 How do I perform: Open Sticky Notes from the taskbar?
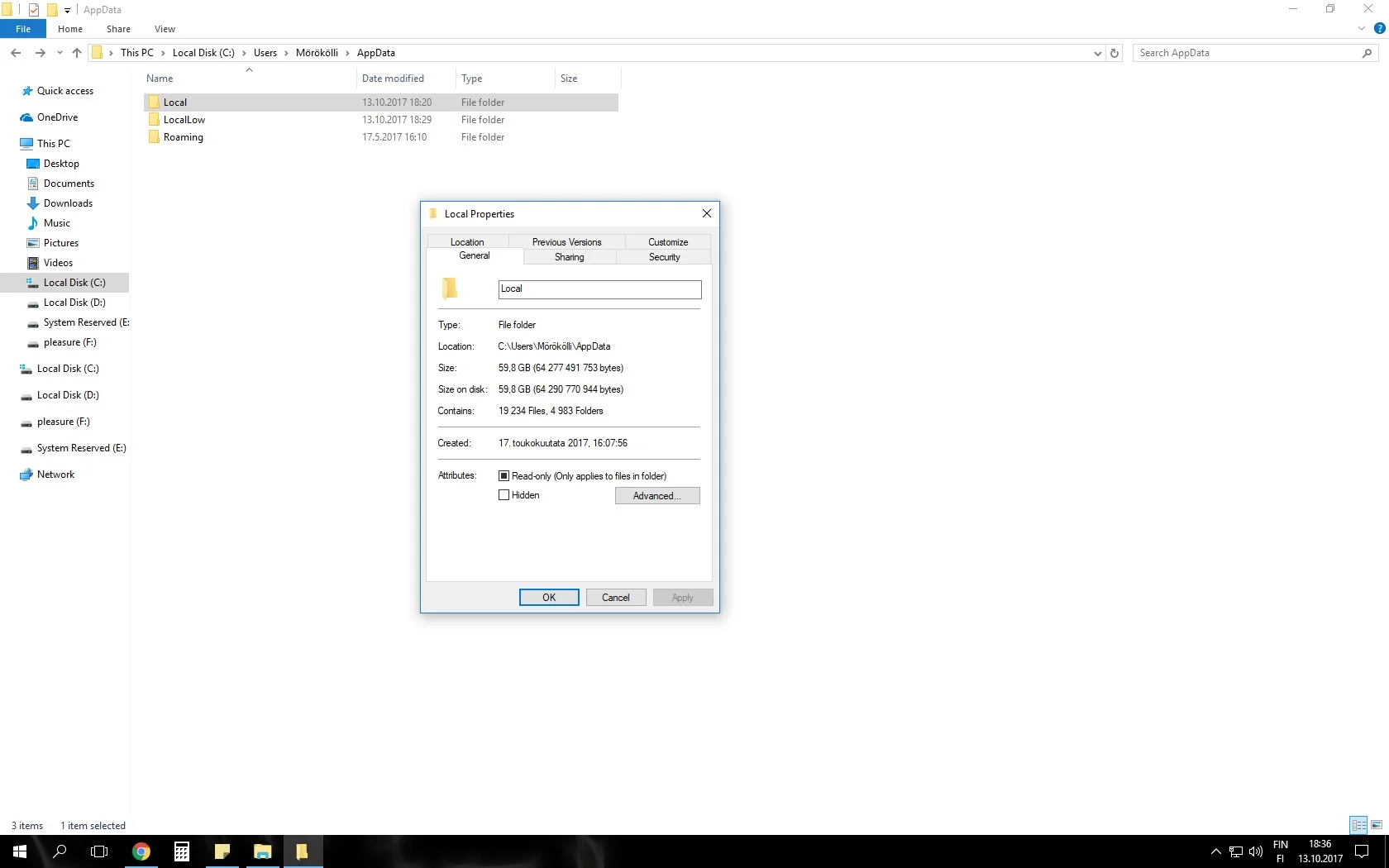pos(222,851)
